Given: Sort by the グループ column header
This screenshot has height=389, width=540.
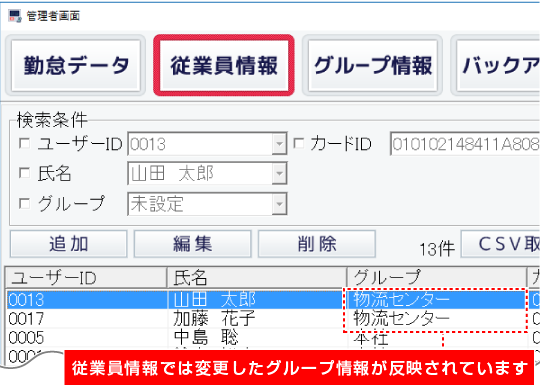Looking at the screenshot, I should point(437,277).
